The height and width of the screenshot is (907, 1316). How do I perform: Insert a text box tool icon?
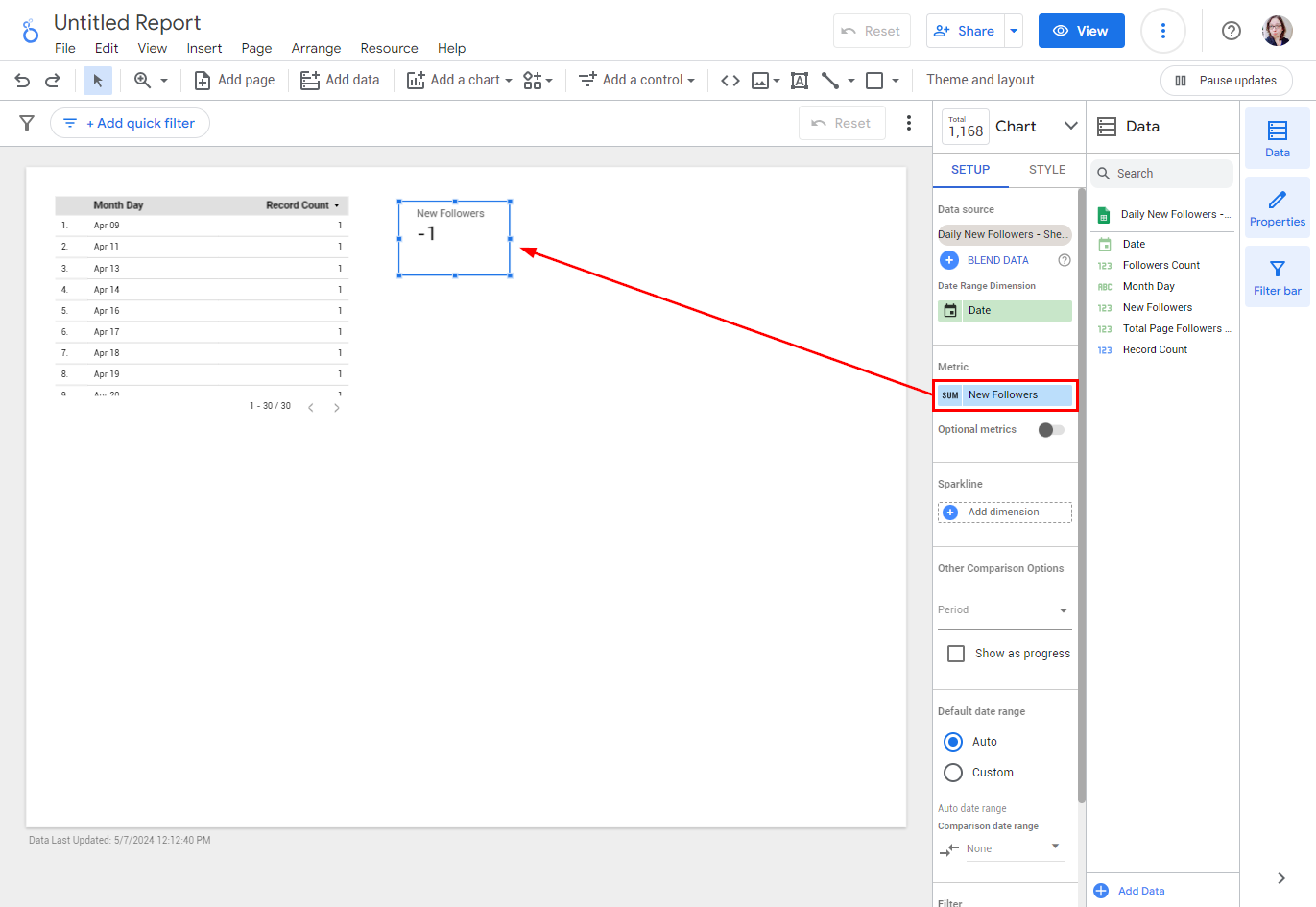click(x=799, y=81)
